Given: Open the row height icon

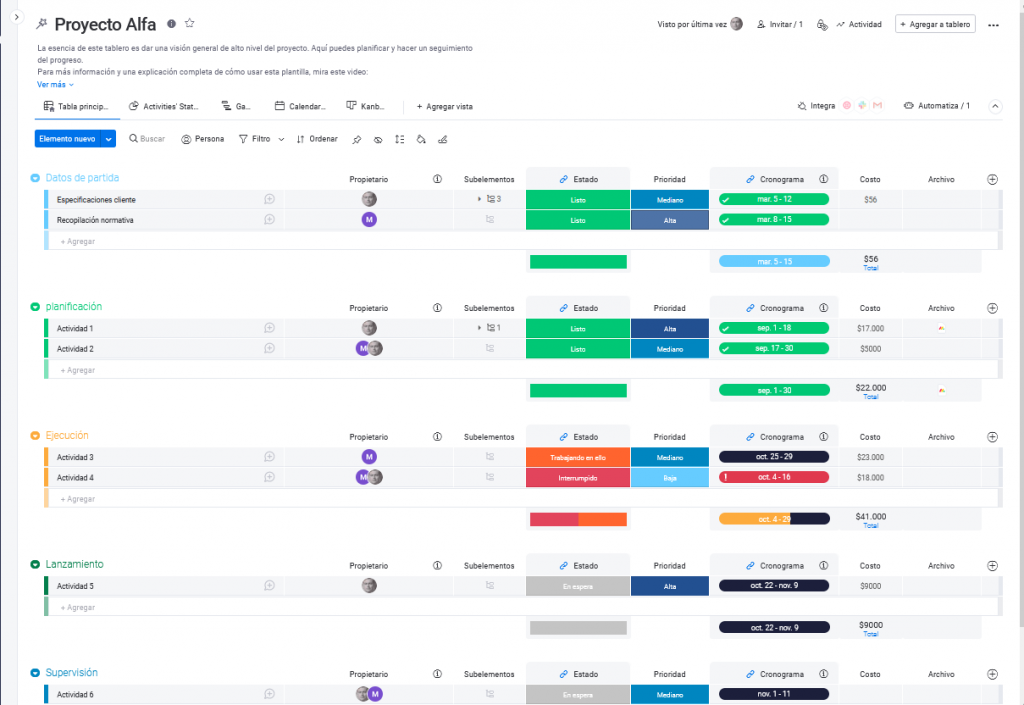Looking at the screenshot, I should [x=399, y=139].
